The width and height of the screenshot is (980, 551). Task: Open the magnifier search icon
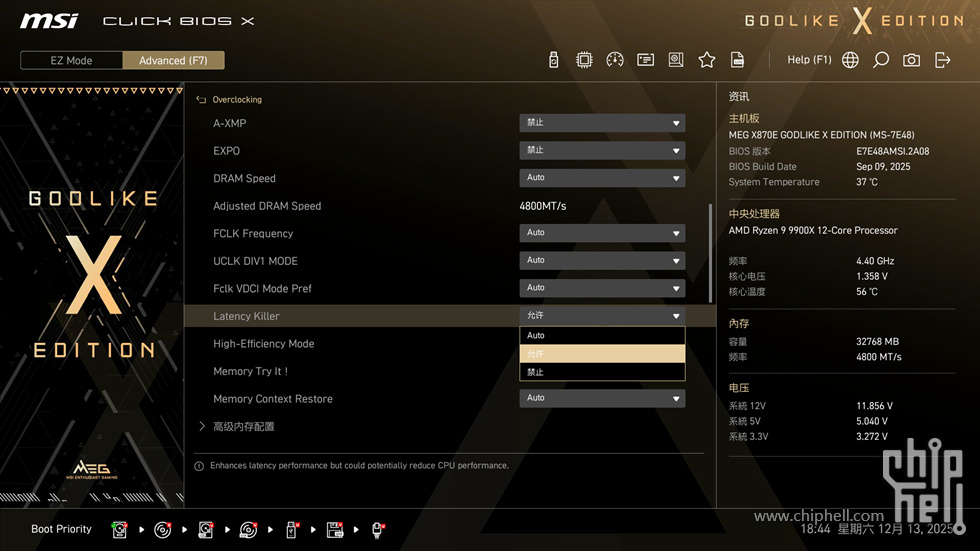point(881,60)
